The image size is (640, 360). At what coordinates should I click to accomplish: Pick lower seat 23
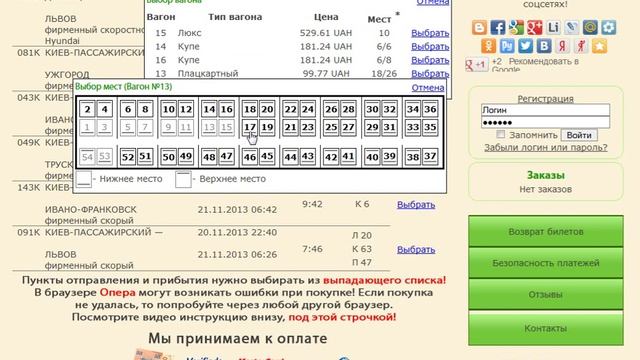(308, 127)
